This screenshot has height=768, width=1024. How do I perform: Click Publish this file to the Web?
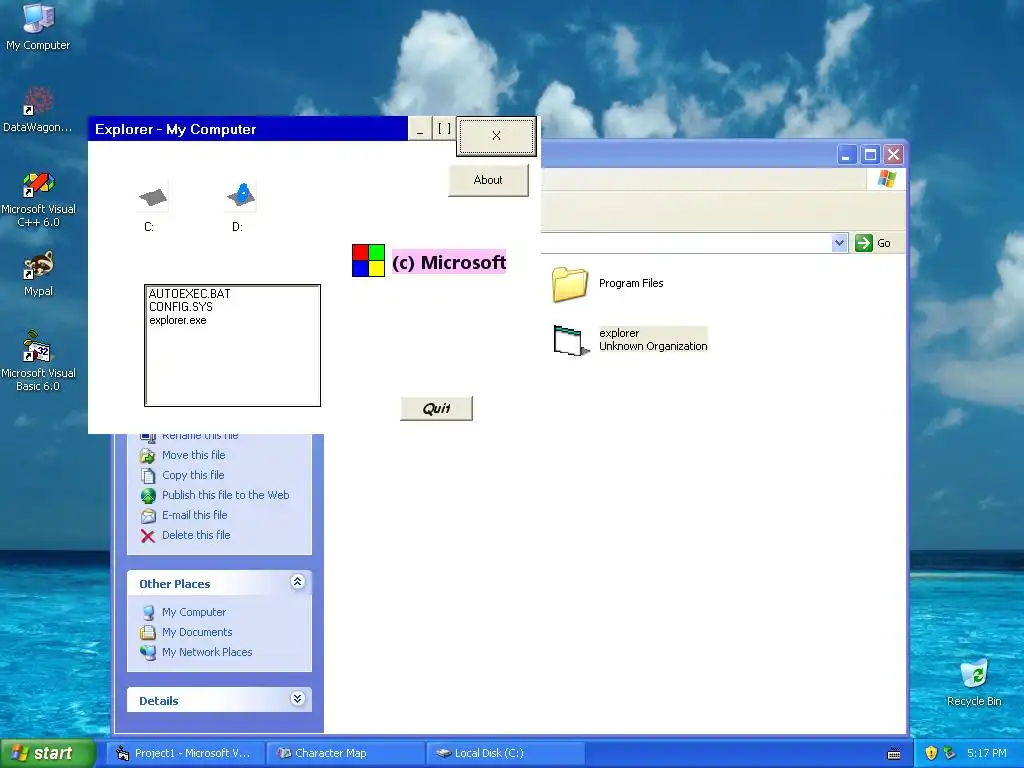225,495
